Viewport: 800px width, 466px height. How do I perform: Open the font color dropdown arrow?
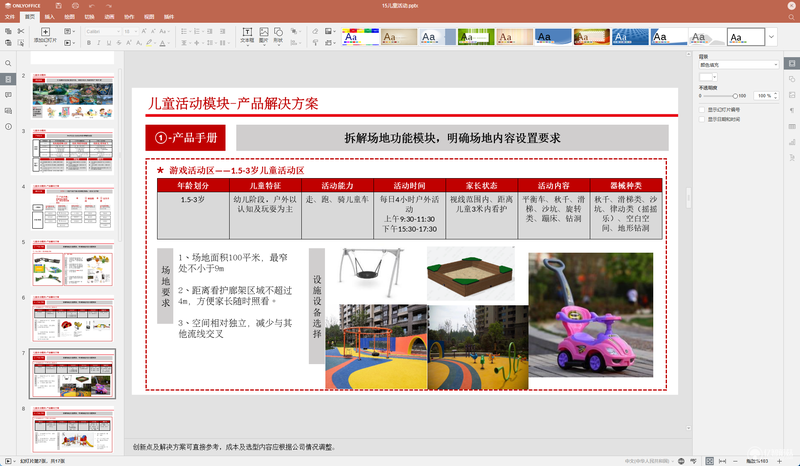pos(168,43)
